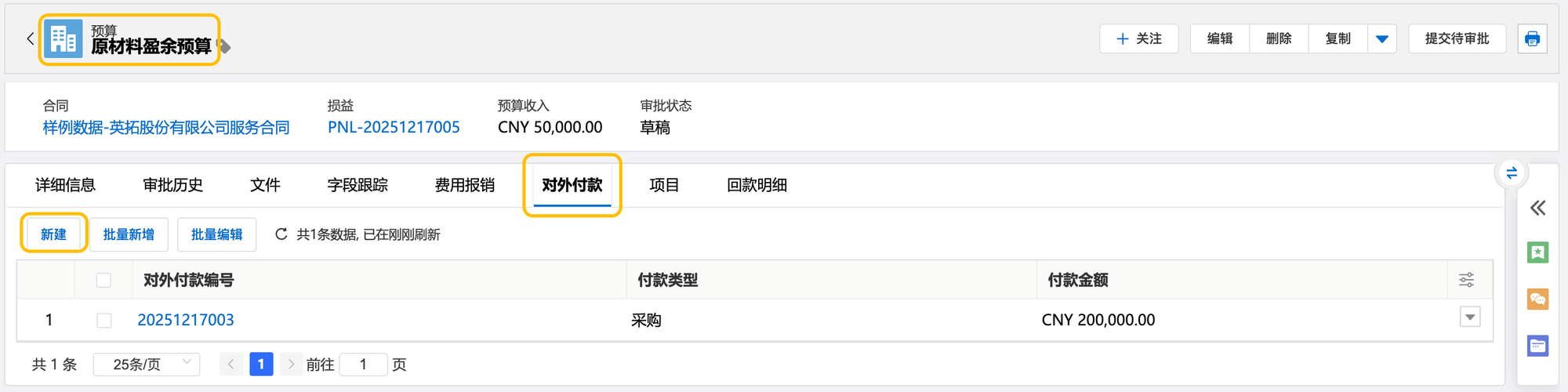Open the 回款明细 tab

coord(757,185)
